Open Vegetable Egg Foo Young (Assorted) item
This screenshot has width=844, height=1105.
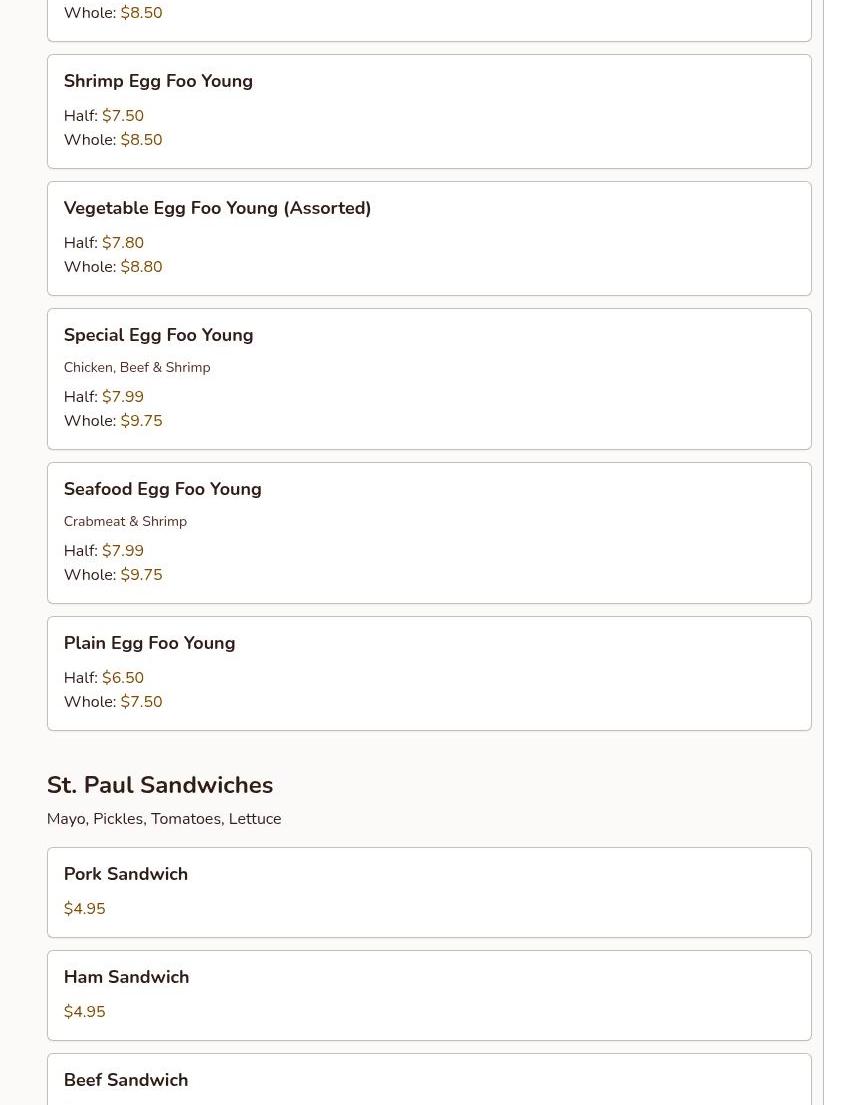pyautogui.click(x=217, y=208)
